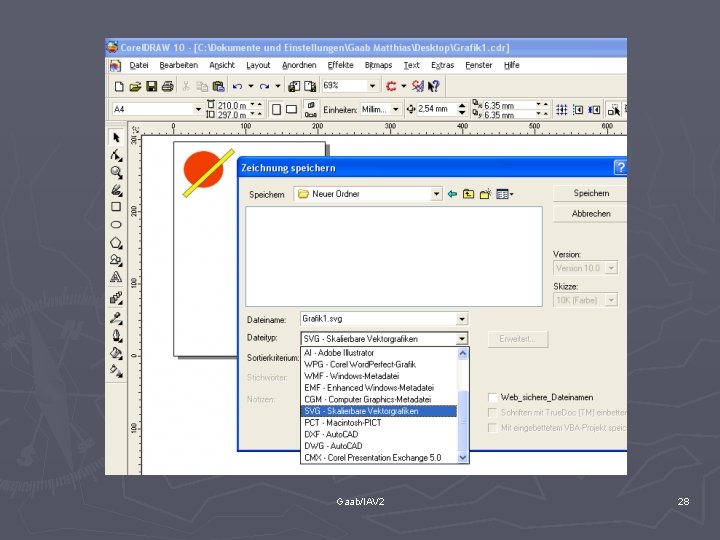Select the Outline pen tool
The width and height of the screenshot is (720, 540).
[x=116, y=336]
